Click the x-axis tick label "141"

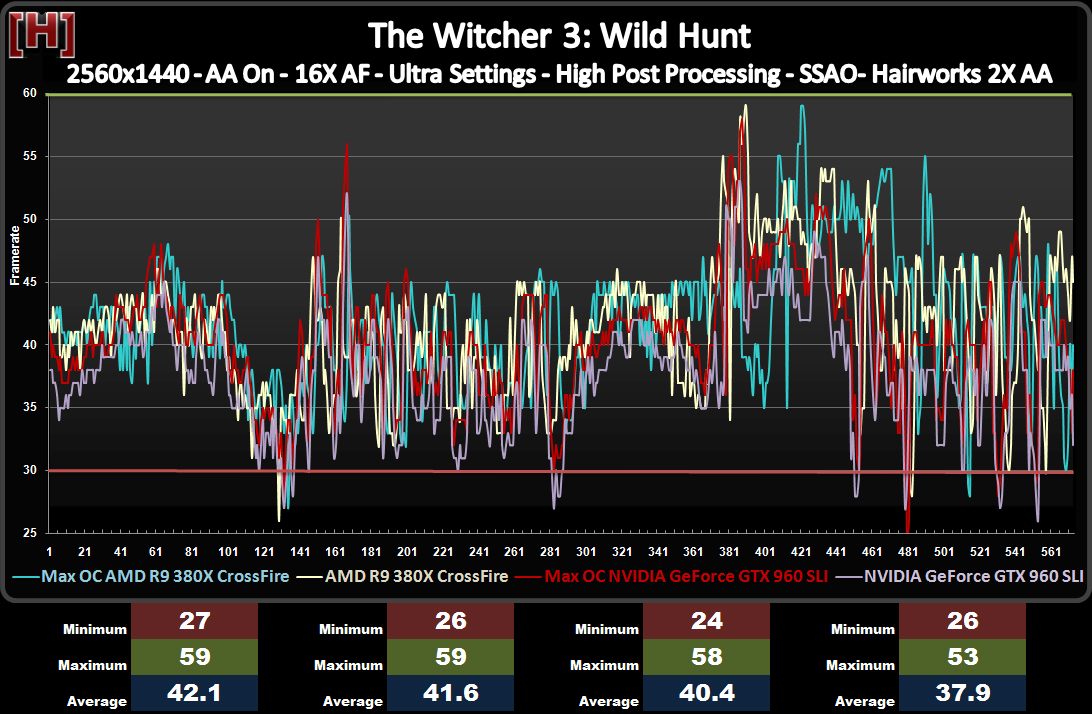tap(299, 552)
